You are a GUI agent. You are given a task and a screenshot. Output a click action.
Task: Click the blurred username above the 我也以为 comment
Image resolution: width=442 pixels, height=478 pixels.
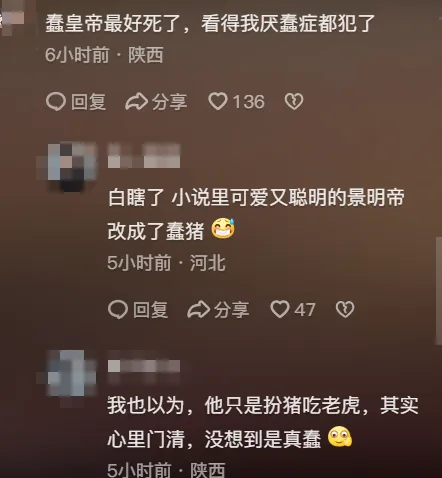[144, 366]
